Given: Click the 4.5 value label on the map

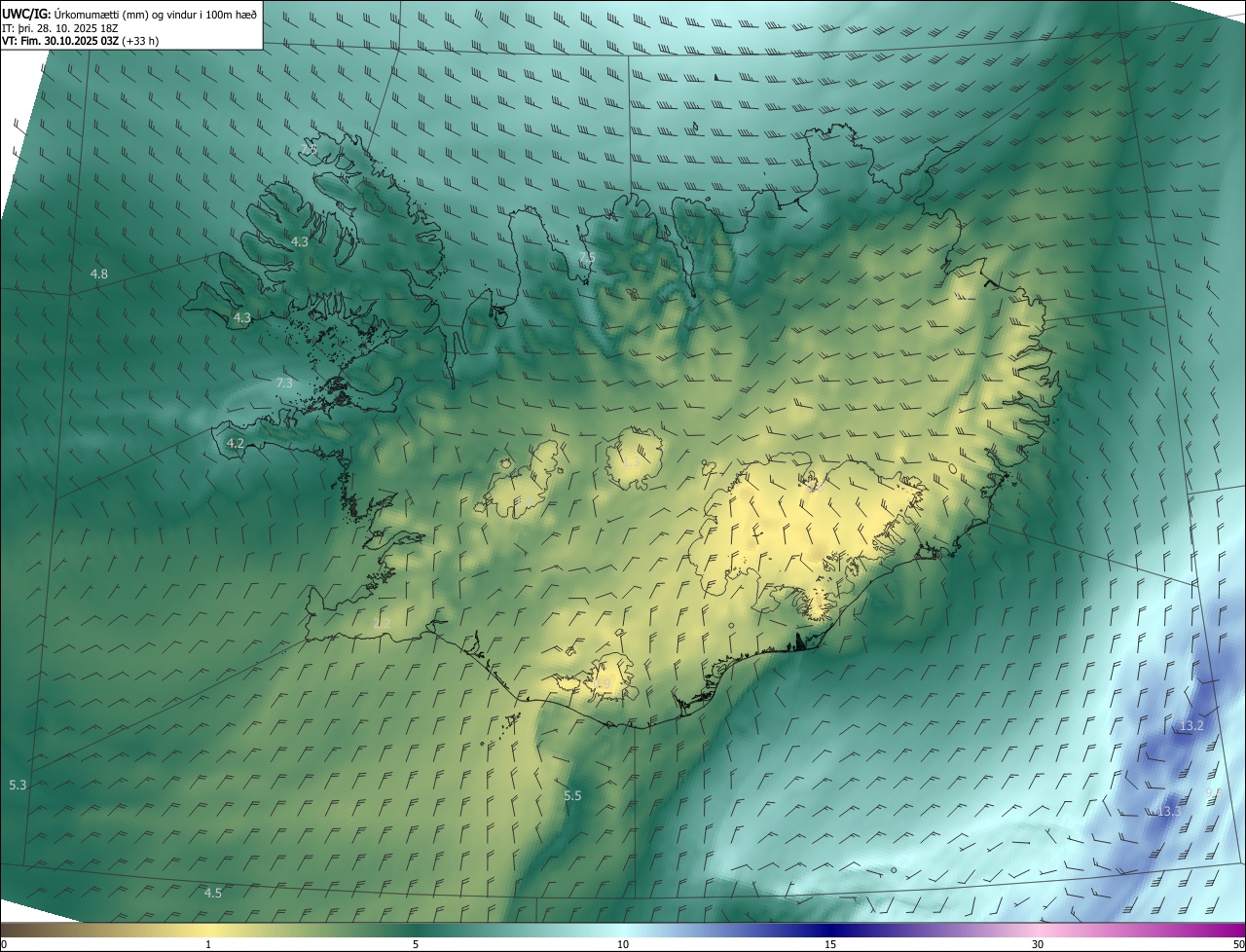Looking at the screenshot, I should 212,893.
